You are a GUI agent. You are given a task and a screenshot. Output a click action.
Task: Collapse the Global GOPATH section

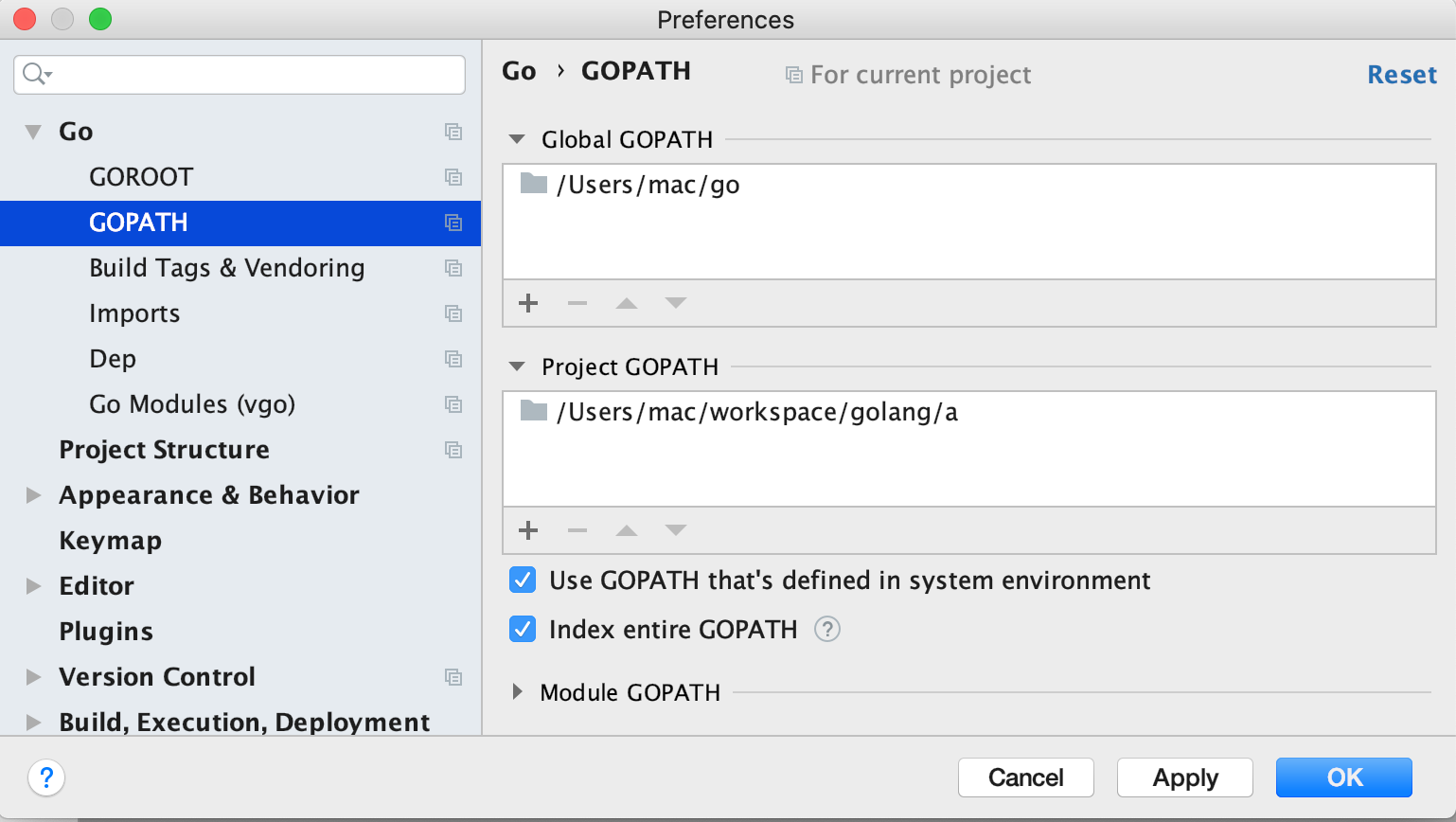coord(517,139)
